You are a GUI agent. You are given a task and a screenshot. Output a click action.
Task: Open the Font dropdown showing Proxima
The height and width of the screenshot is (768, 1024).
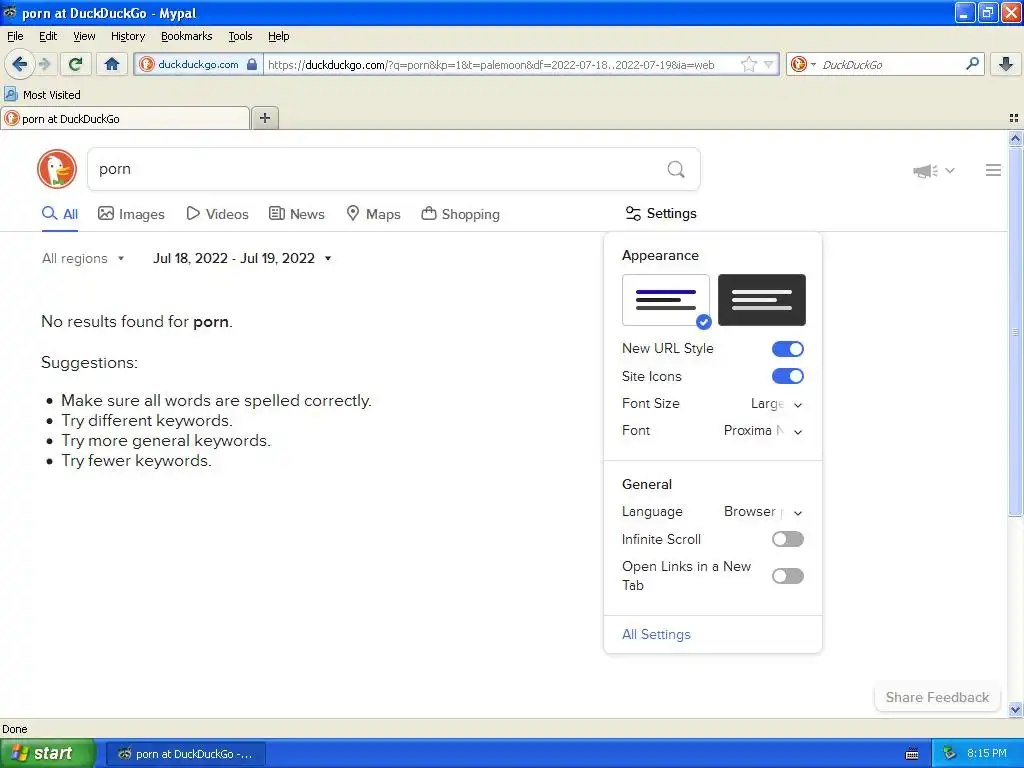(763, 430)
